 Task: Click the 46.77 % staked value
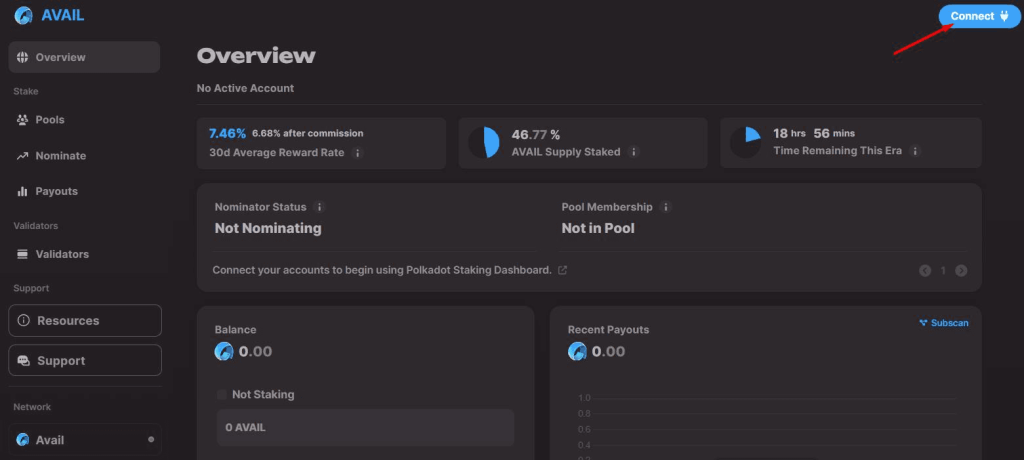click(x=536, y=135)
